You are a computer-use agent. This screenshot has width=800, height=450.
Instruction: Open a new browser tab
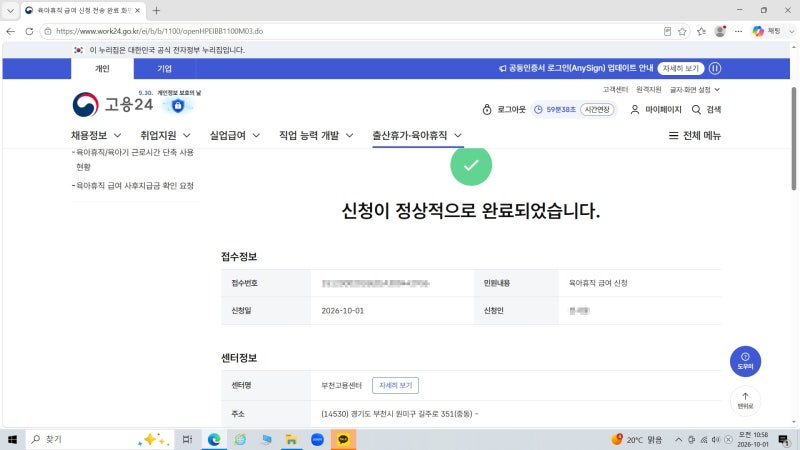tap(156, 10)
